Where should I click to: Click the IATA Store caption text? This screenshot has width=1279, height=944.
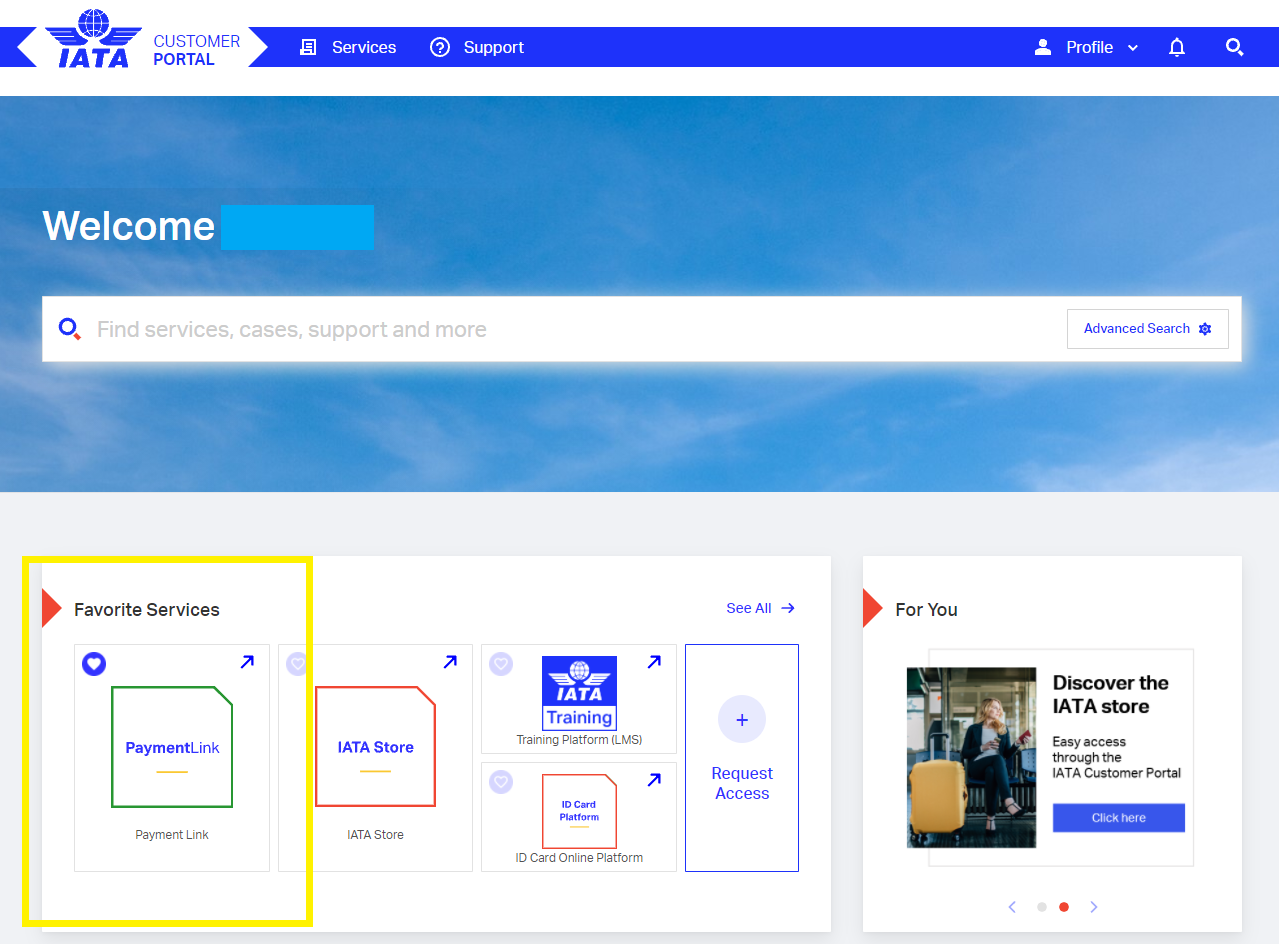click(375, 835)
